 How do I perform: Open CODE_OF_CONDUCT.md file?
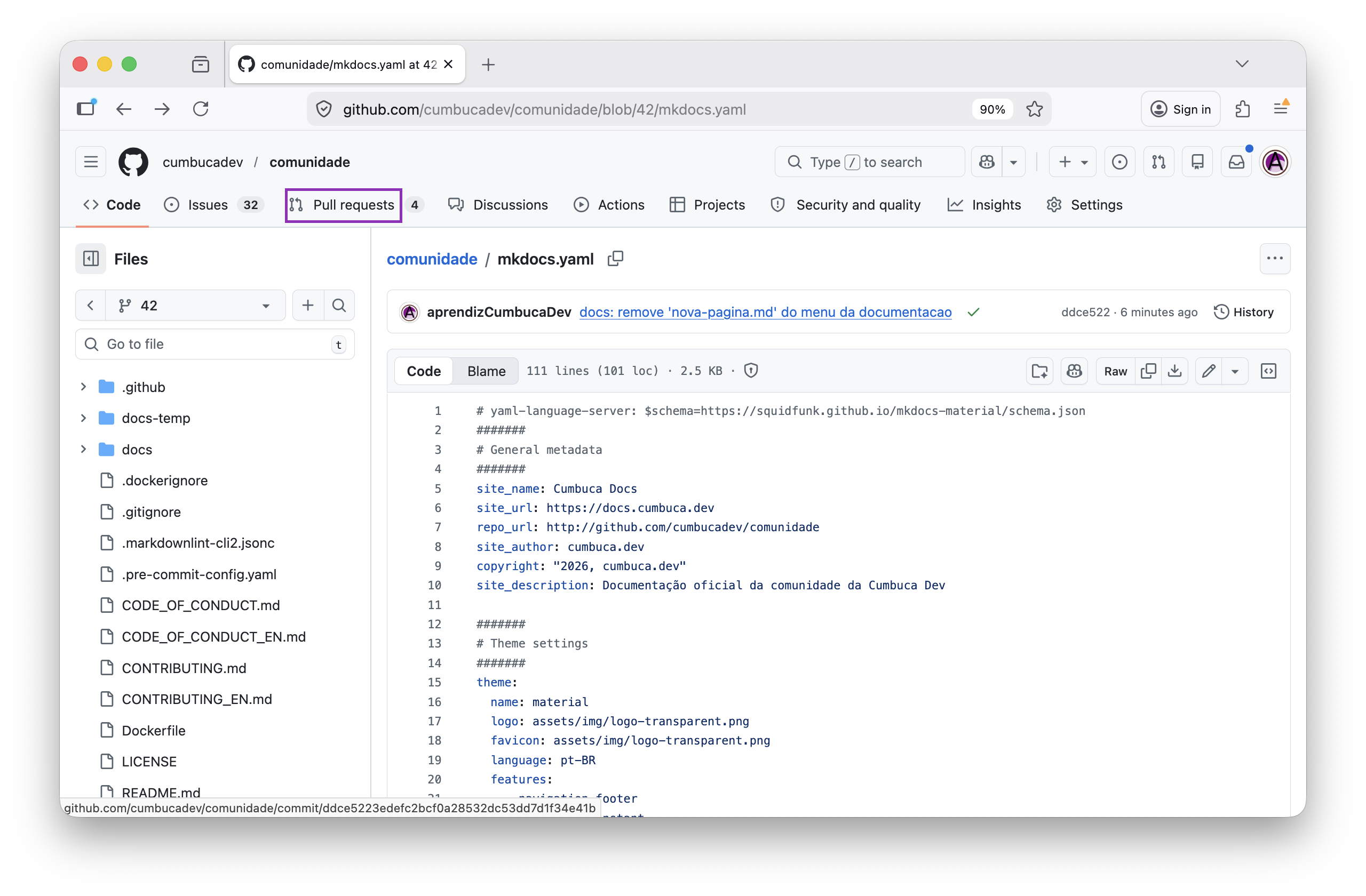click(200, 605)
